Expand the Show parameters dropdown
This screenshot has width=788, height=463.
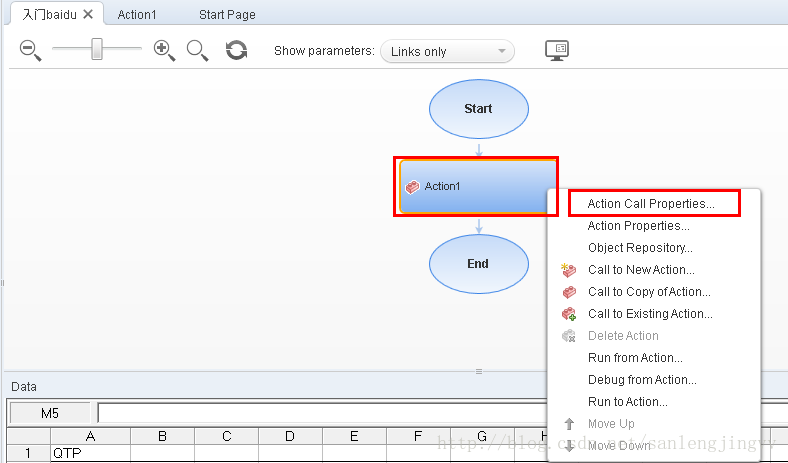447,51
